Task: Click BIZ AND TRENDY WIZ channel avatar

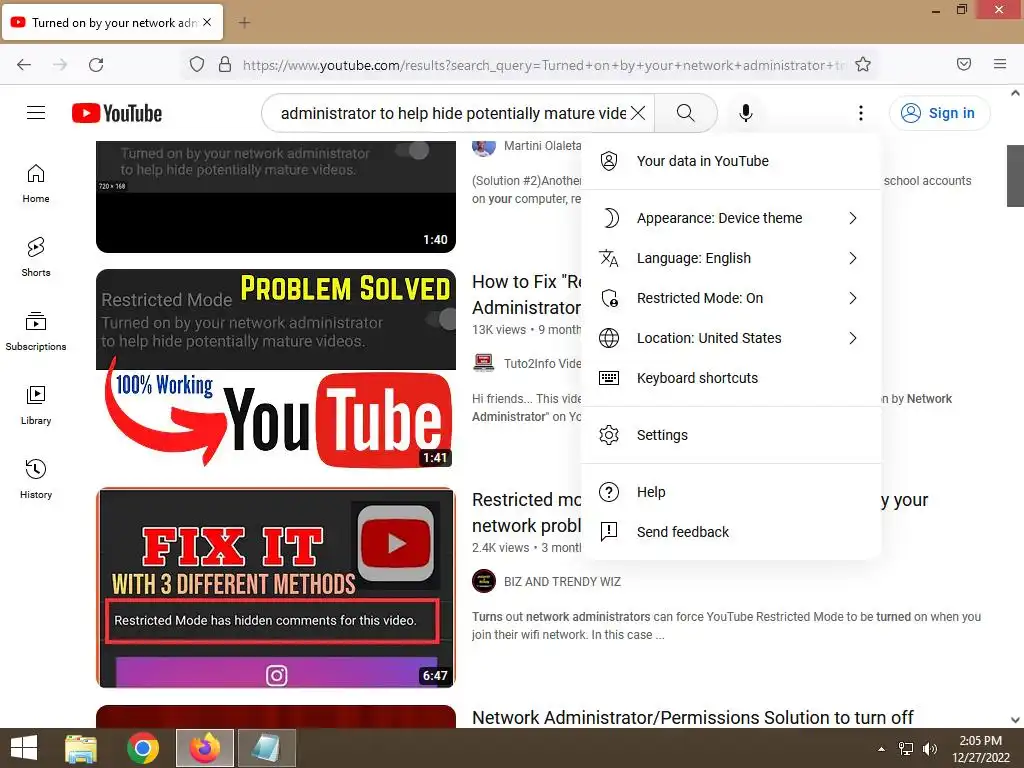Action: 484,581
